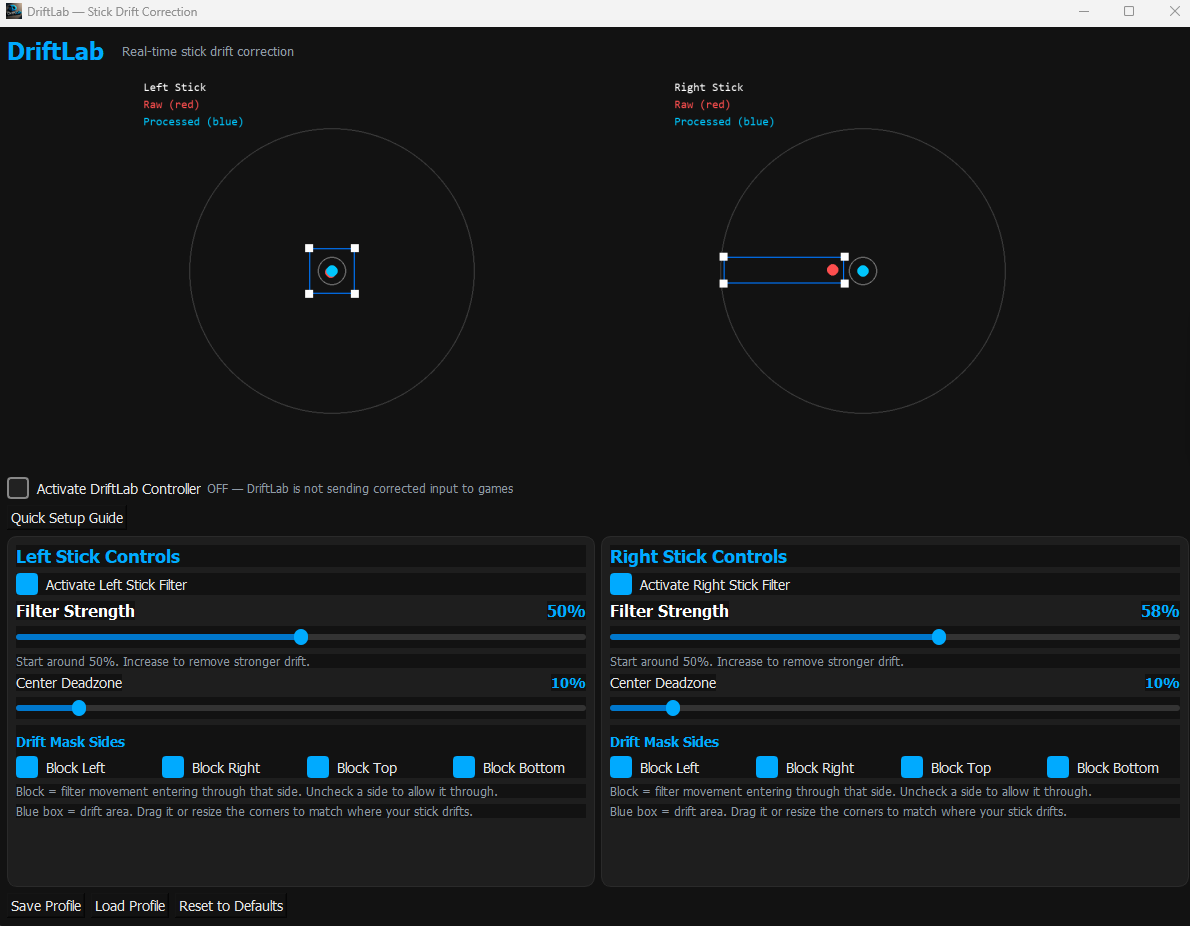The height and width of the screenshot is (926, 1190).
Task: Enable the Activate DriftLab Controller checkbox
Action: point(18,488)
